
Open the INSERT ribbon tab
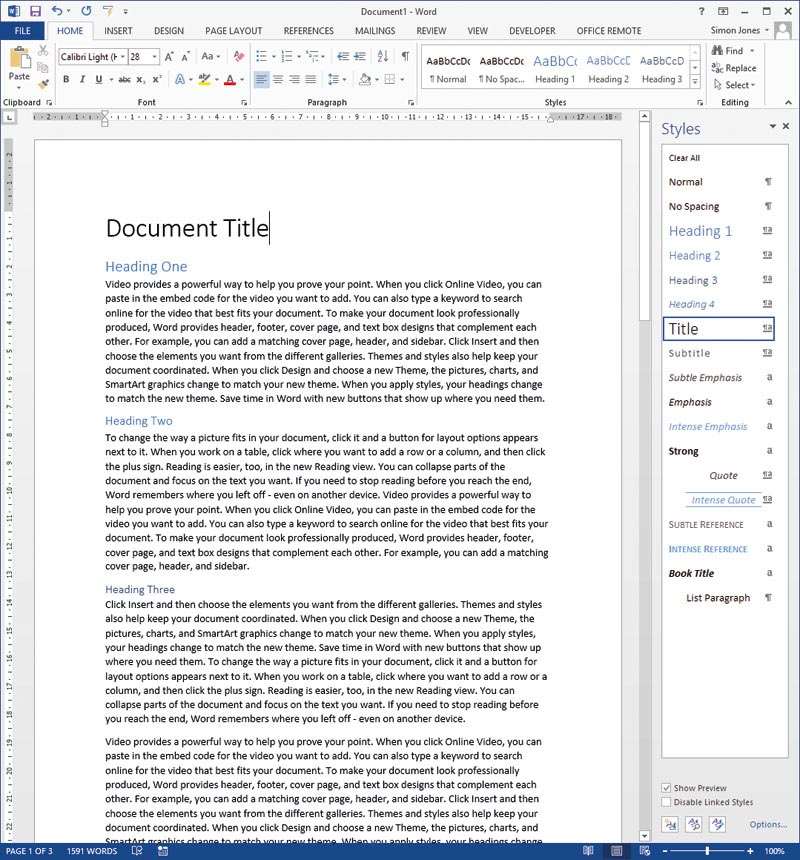point(118,31)
